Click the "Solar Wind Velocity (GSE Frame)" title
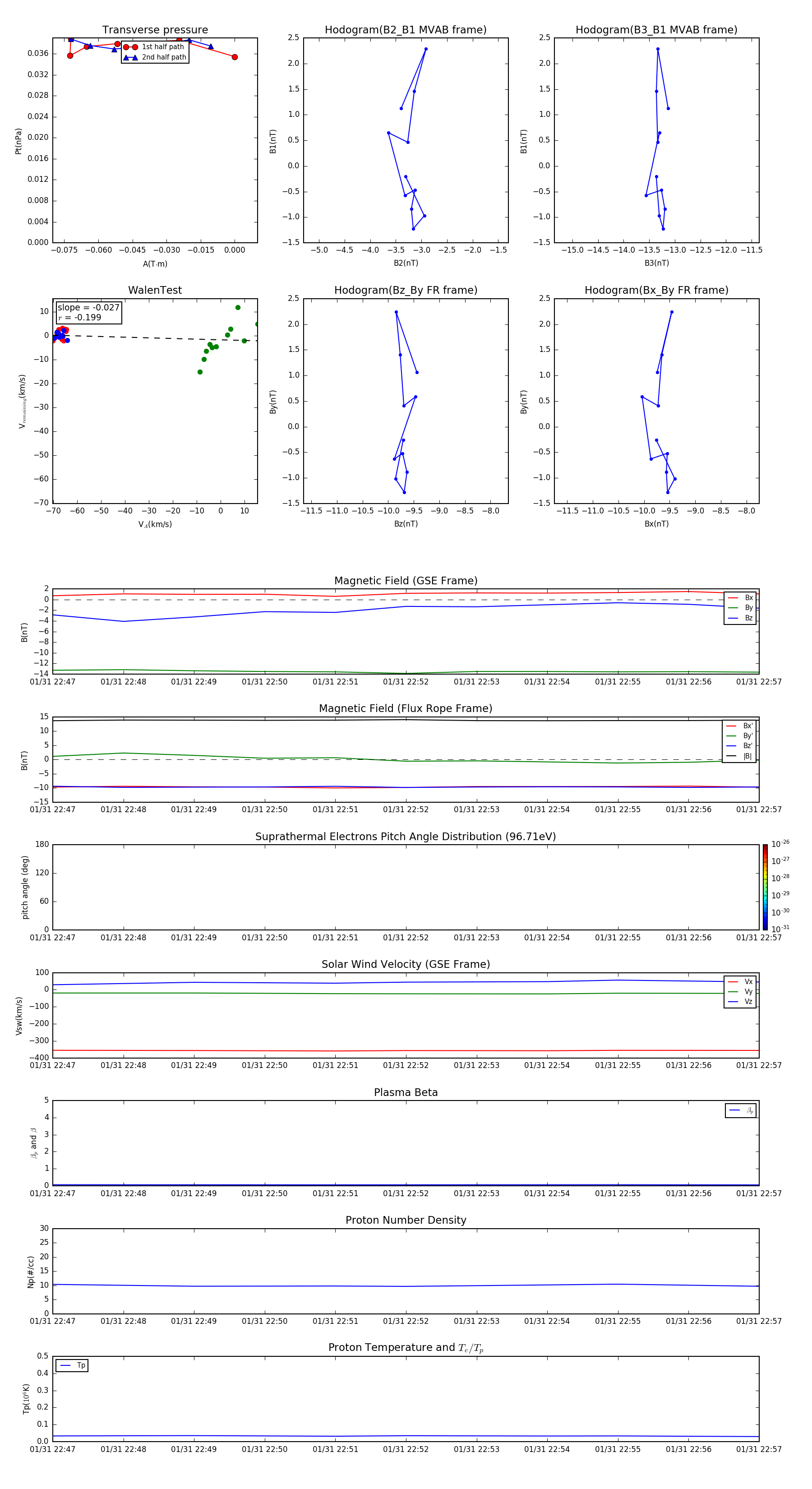 point(406,965)
